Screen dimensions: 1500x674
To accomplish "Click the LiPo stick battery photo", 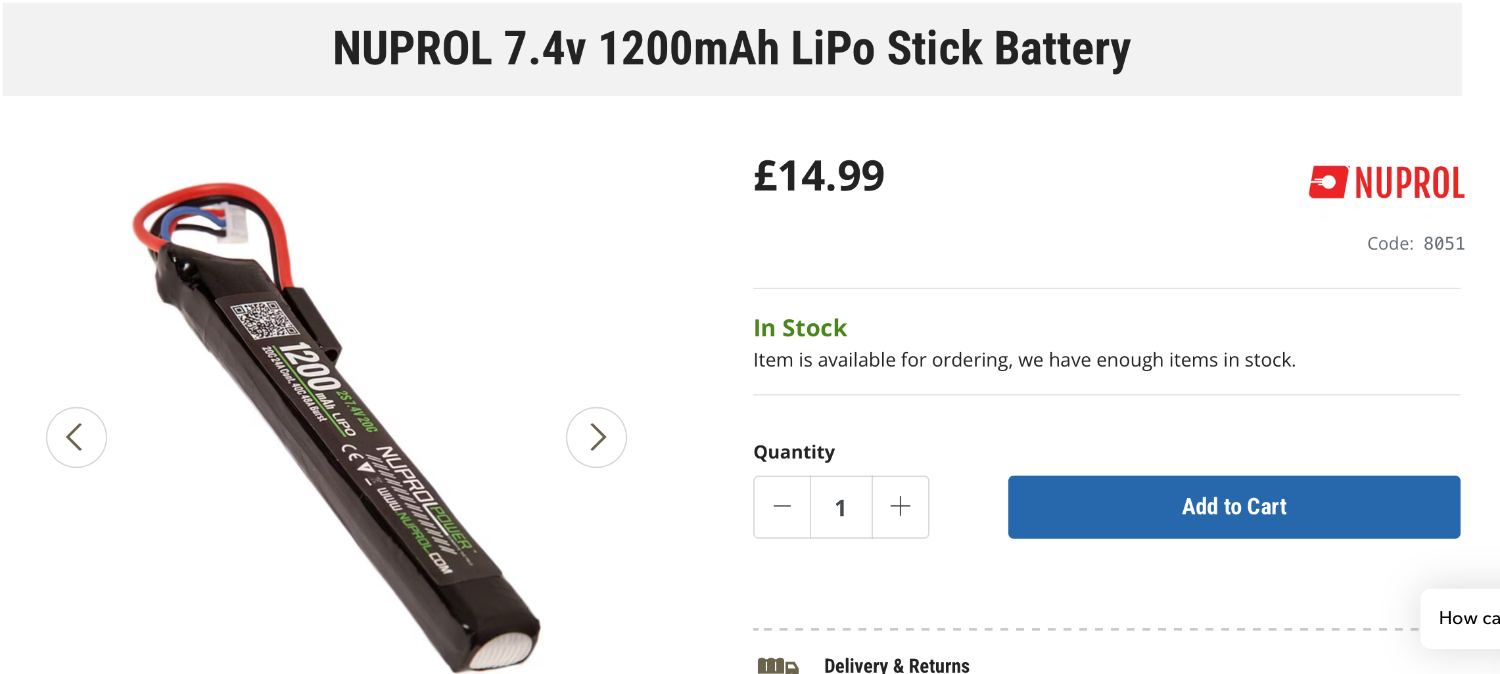I will pos(380,480).
